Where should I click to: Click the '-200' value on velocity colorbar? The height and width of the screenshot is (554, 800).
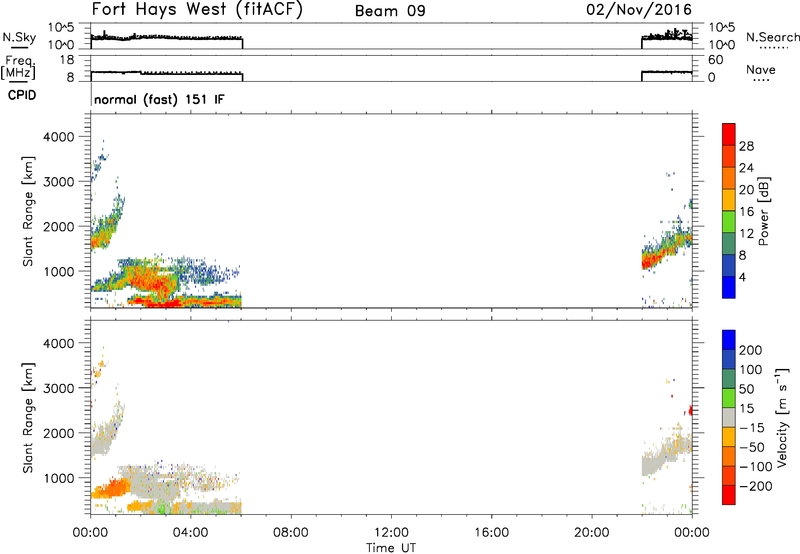(x=757, y=486)
